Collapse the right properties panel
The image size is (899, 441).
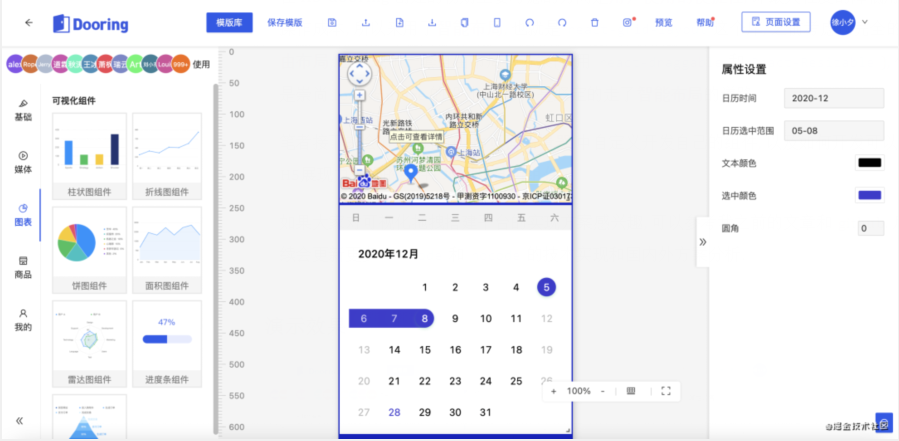point(702,242)
